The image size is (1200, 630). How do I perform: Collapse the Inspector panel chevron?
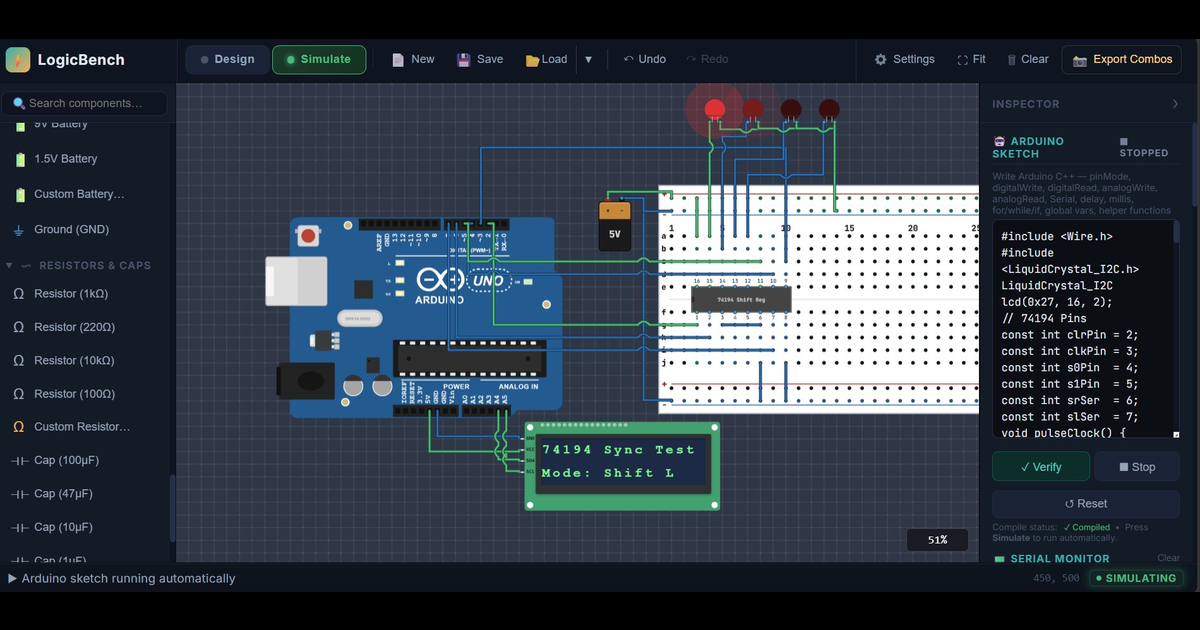[1175, 104]
